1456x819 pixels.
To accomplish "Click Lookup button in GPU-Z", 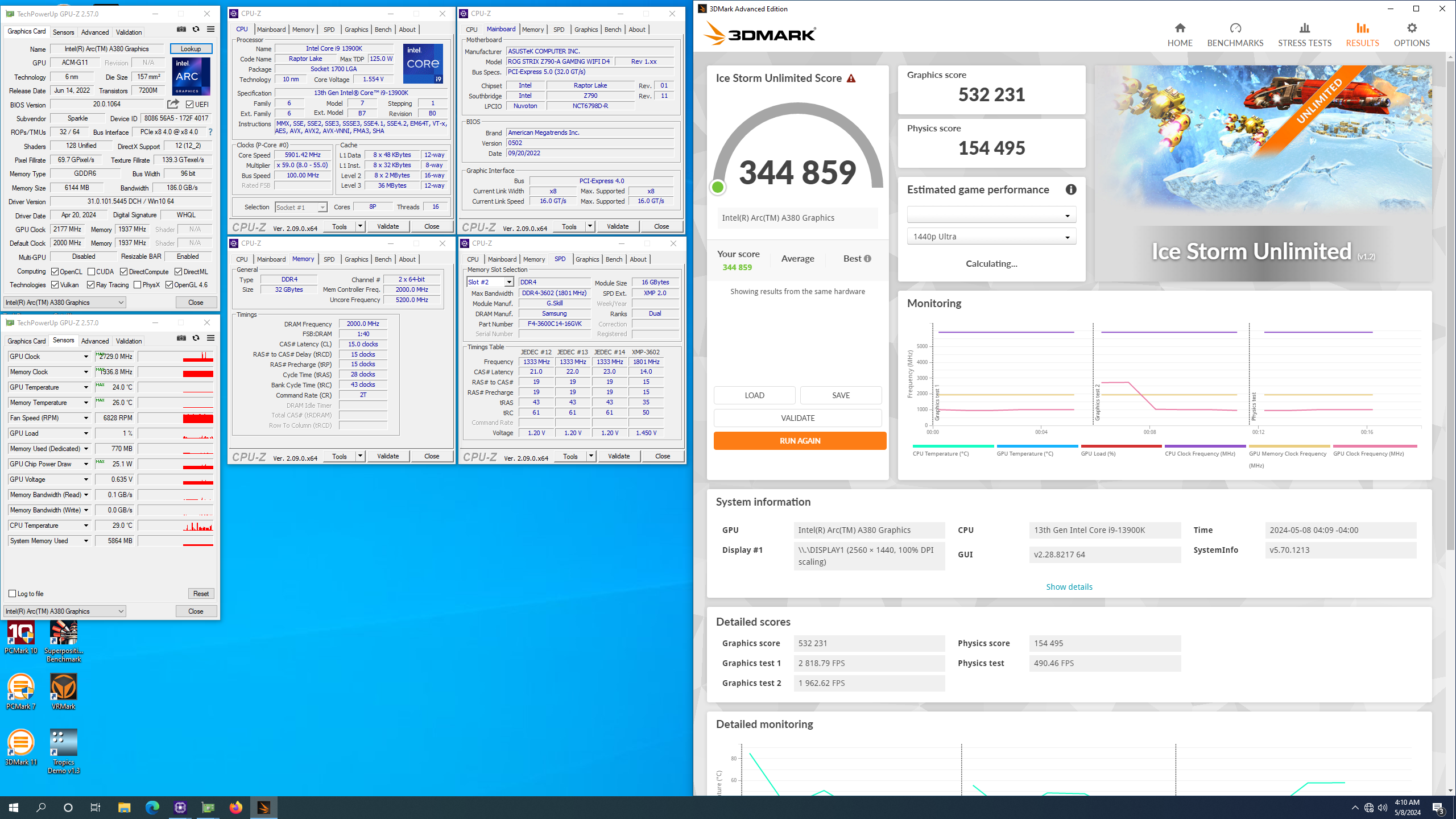I will (191, 49).
